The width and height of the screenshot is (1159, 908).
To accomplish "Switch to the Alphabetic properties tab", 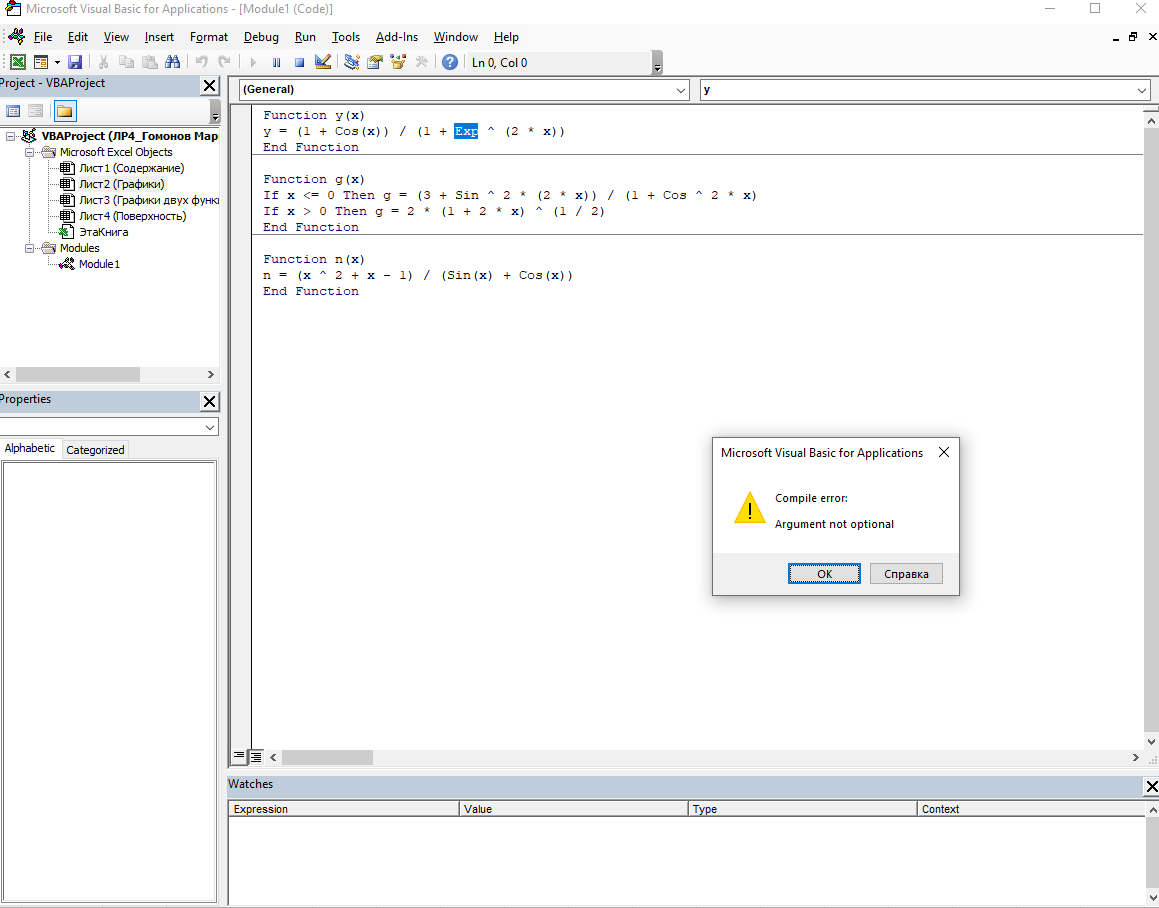I will pos(30,448).
